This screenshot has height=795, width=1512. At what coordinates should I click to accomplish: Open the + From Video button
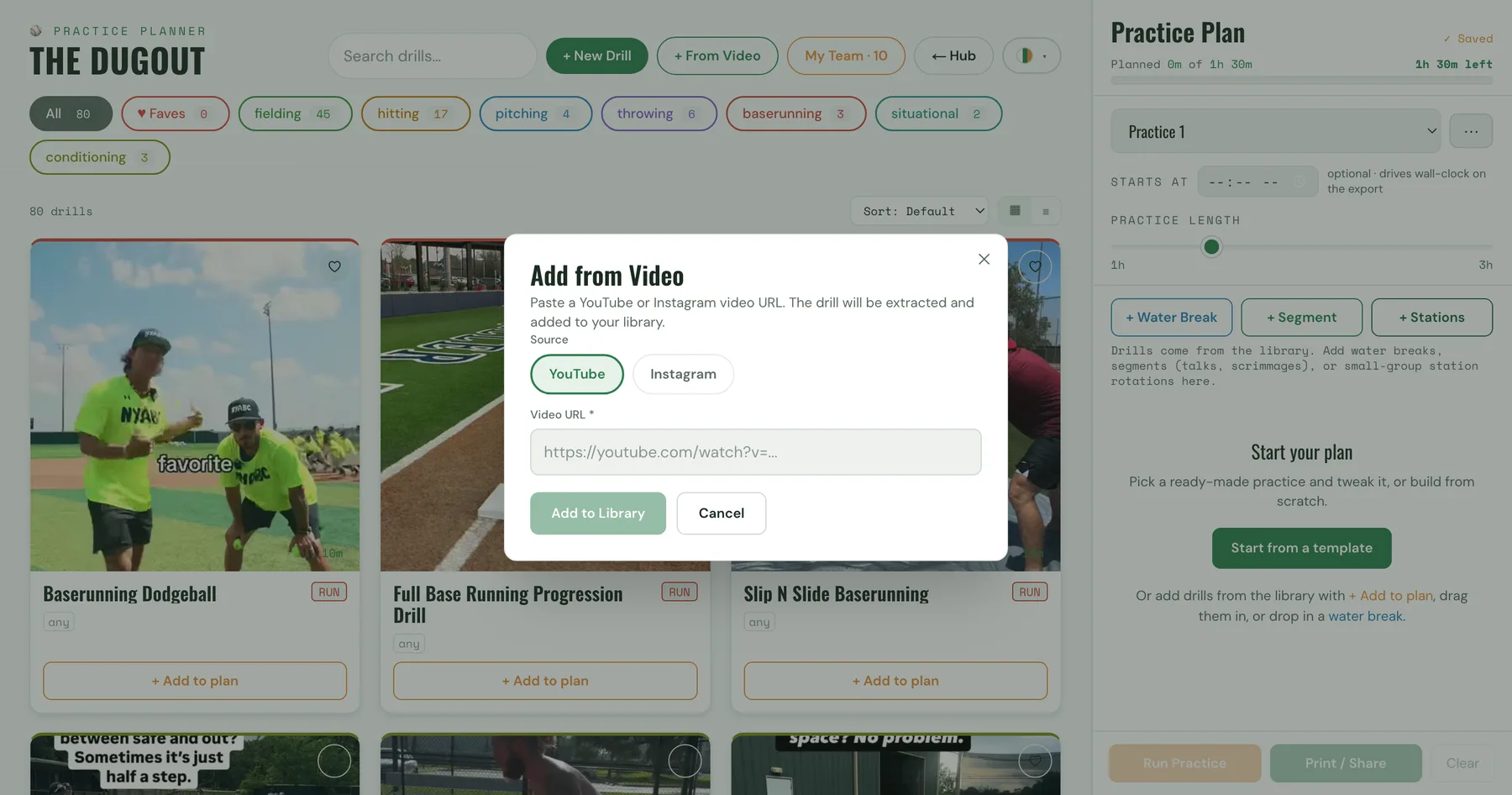[717, 55]
